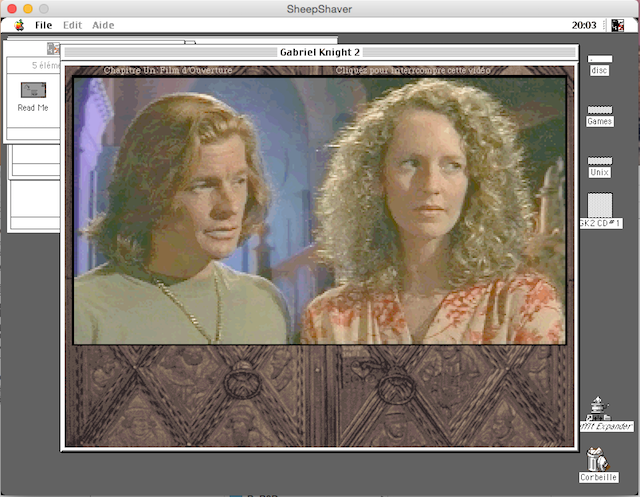
Task: Click the application switcher icon beside clock
Action: (x=618, y=25)
